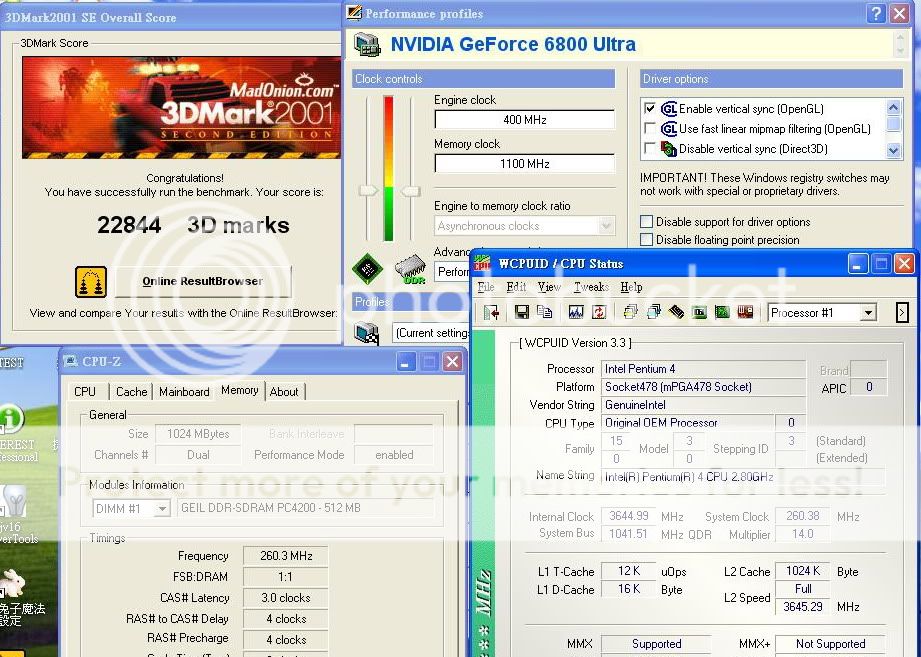Click the floppy disk save icon in WCPUID
921x657 pixels.
pos(522,313)
